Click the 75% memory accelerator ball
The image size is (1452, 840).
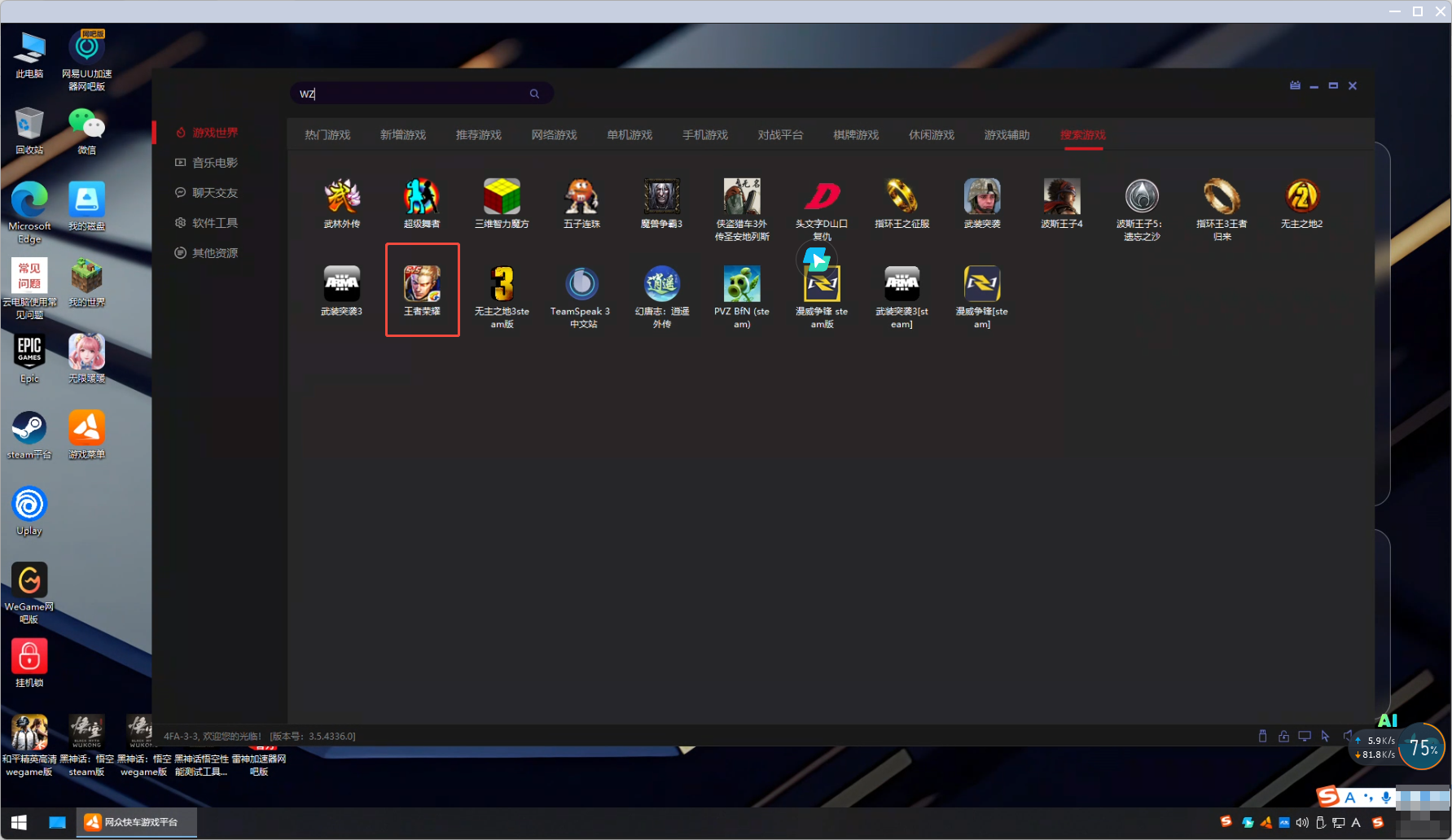tap(1423, 747)
